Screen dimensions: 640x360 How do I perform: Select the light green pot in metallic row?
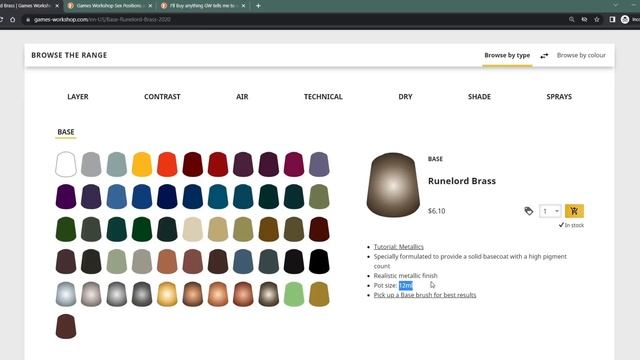pos(294,294)
